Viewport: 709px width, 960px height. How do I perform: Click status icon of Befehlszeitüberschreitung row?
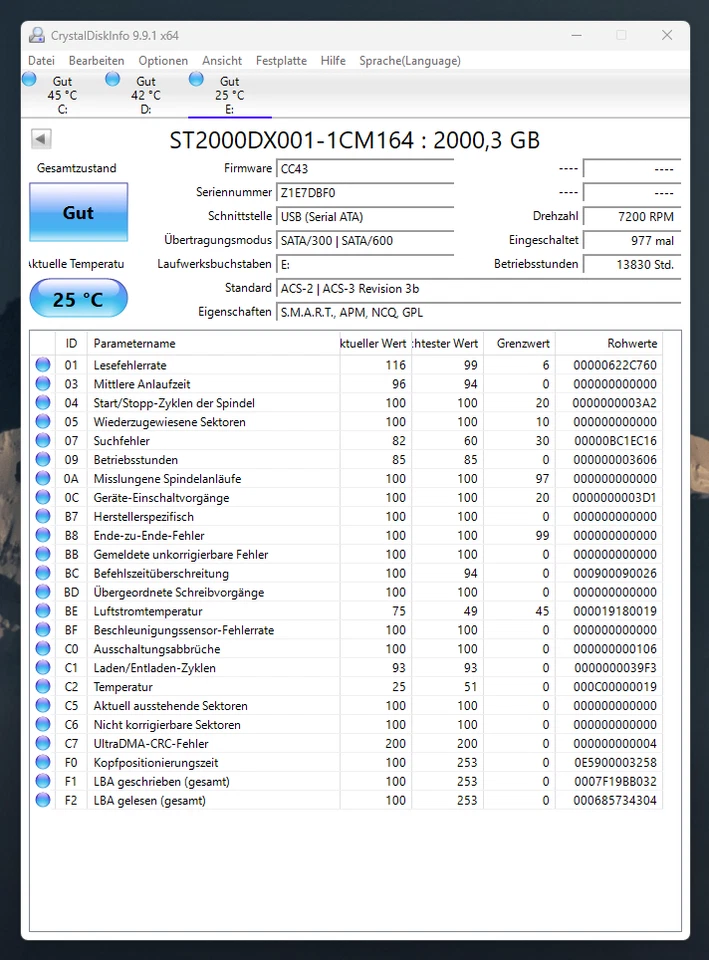[x=43, y=573]
